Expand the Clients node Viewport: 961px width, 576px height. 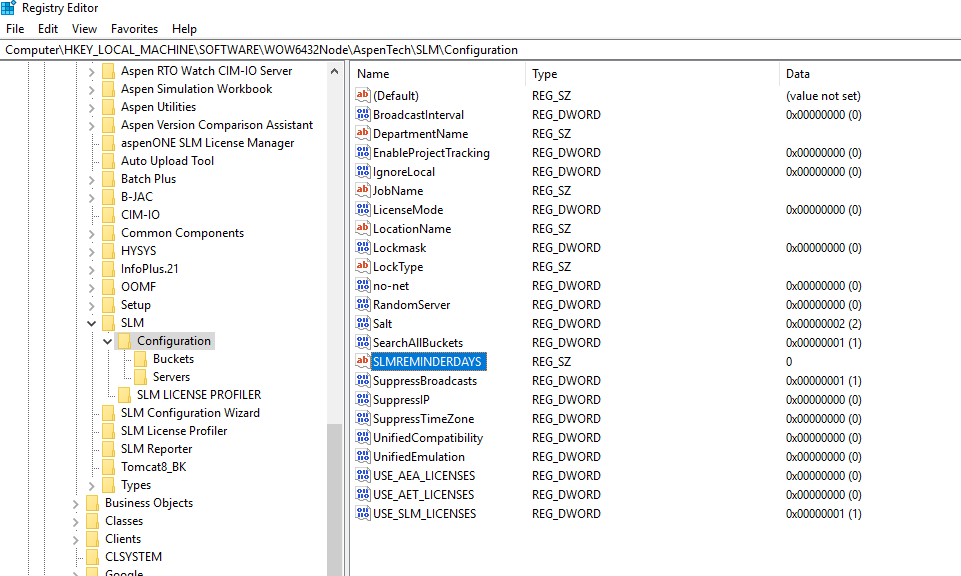[75, 539]
